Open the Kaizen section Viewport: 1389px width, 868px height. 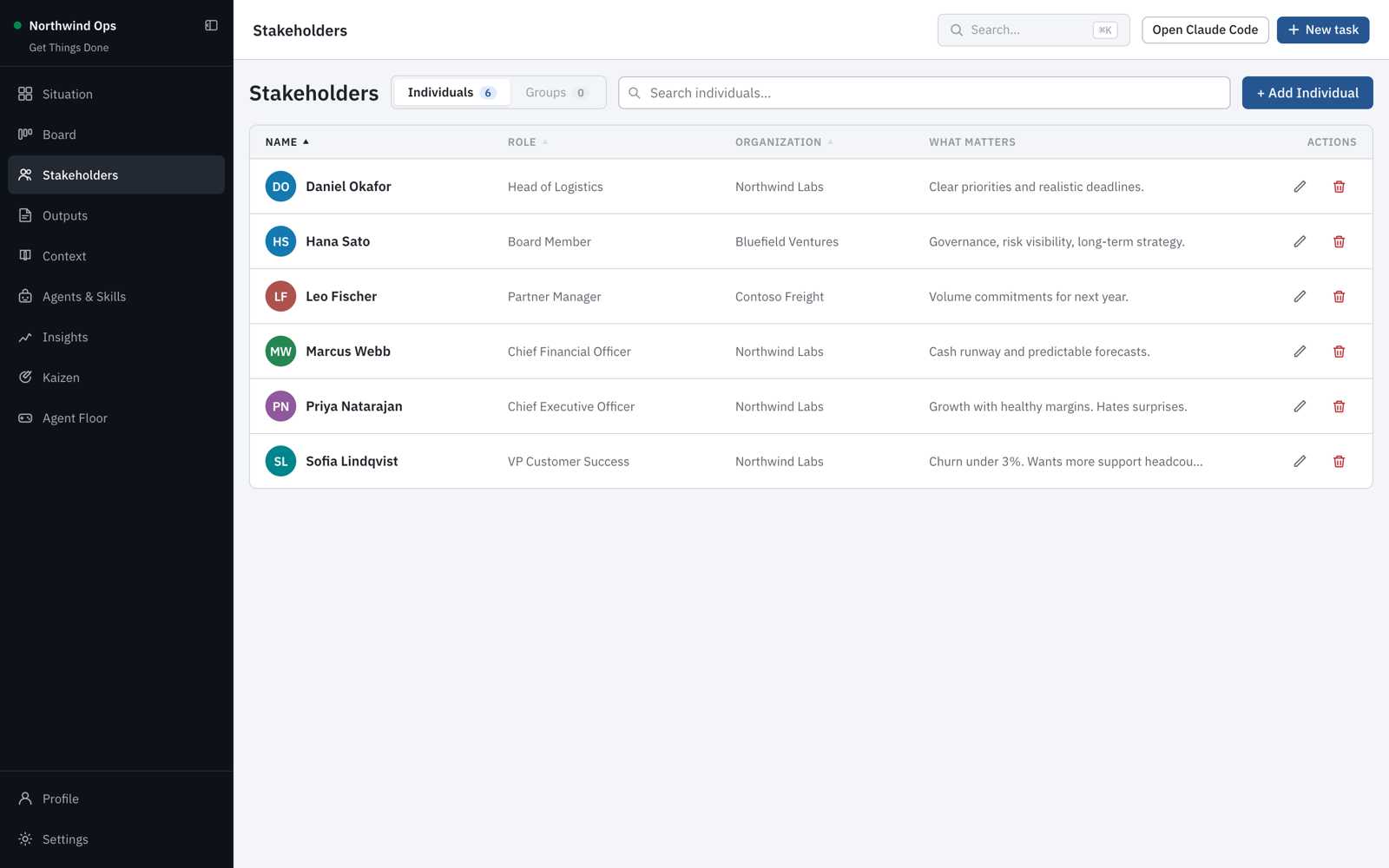click(x=116, y=378)
